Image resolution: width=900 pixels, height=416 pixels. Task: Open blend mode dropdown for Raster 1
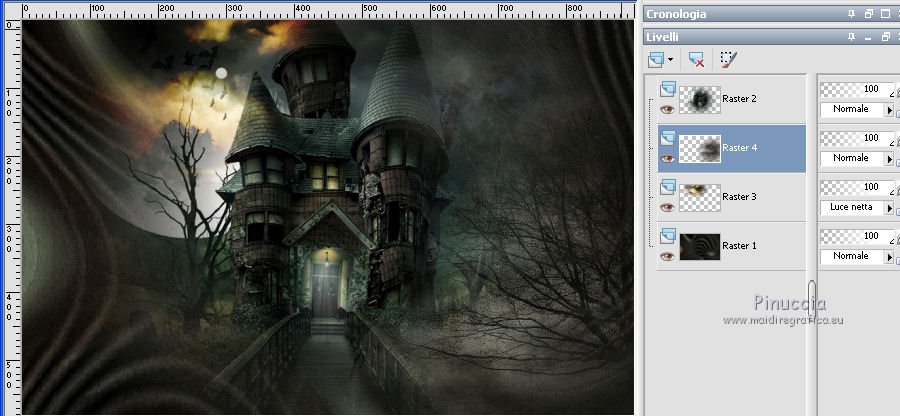[x=890, y=256]
